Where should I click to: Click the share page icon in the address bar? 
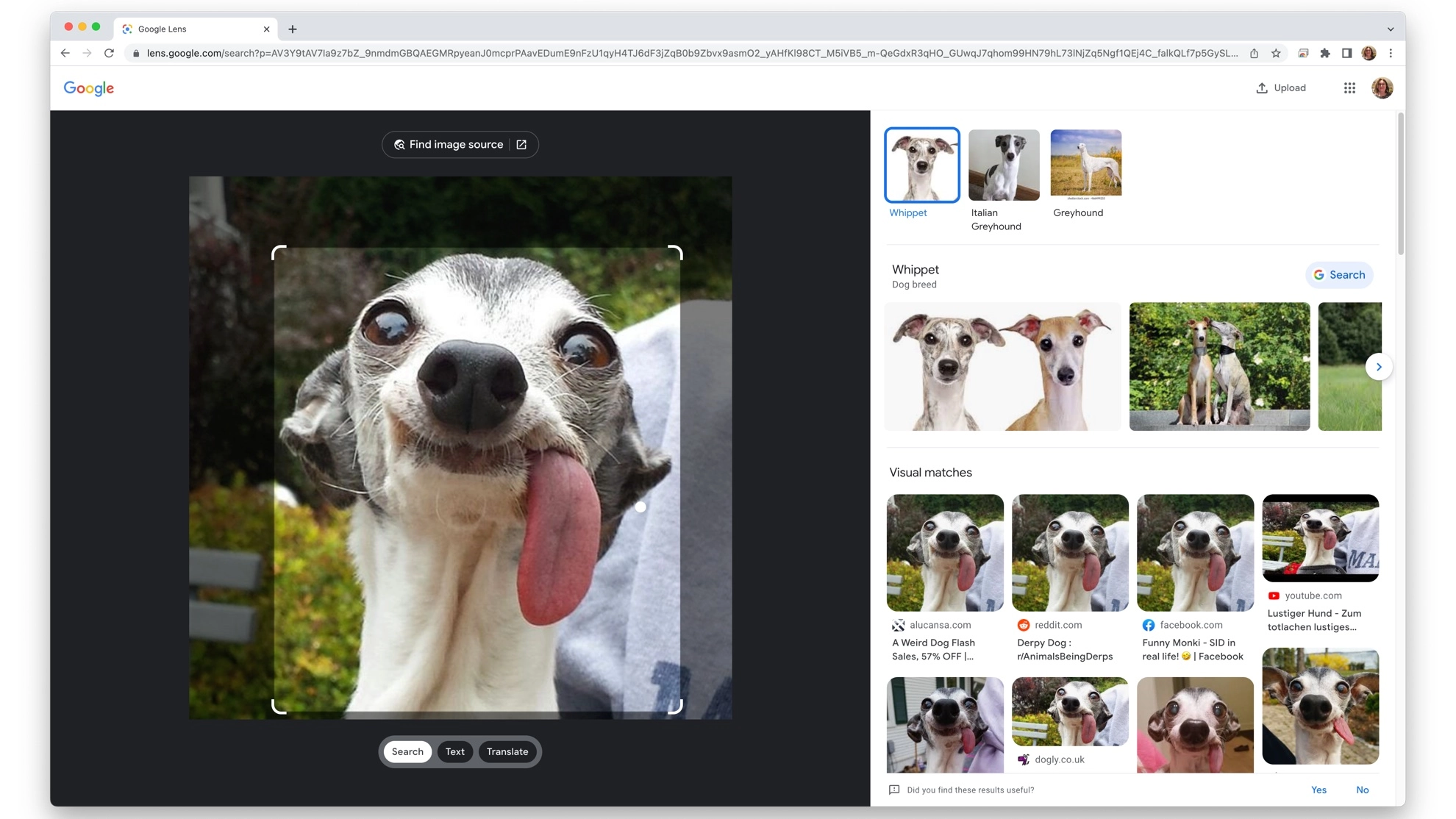pos(1255,53)
